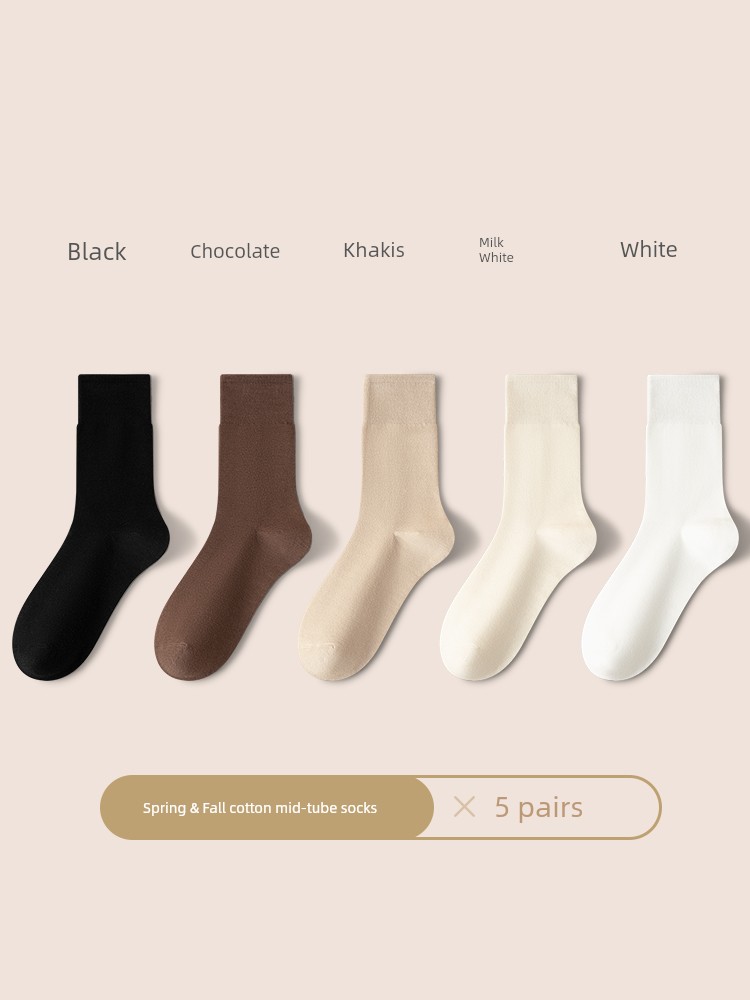The image size is (750, 1000).
Task: Select the chocolate brown sock
Action: (233, 527)
